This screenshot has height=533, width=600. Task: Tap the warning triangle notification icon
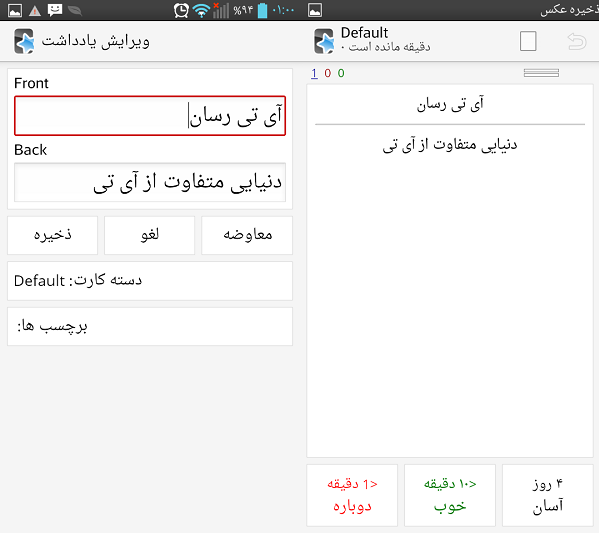(35, 11)
